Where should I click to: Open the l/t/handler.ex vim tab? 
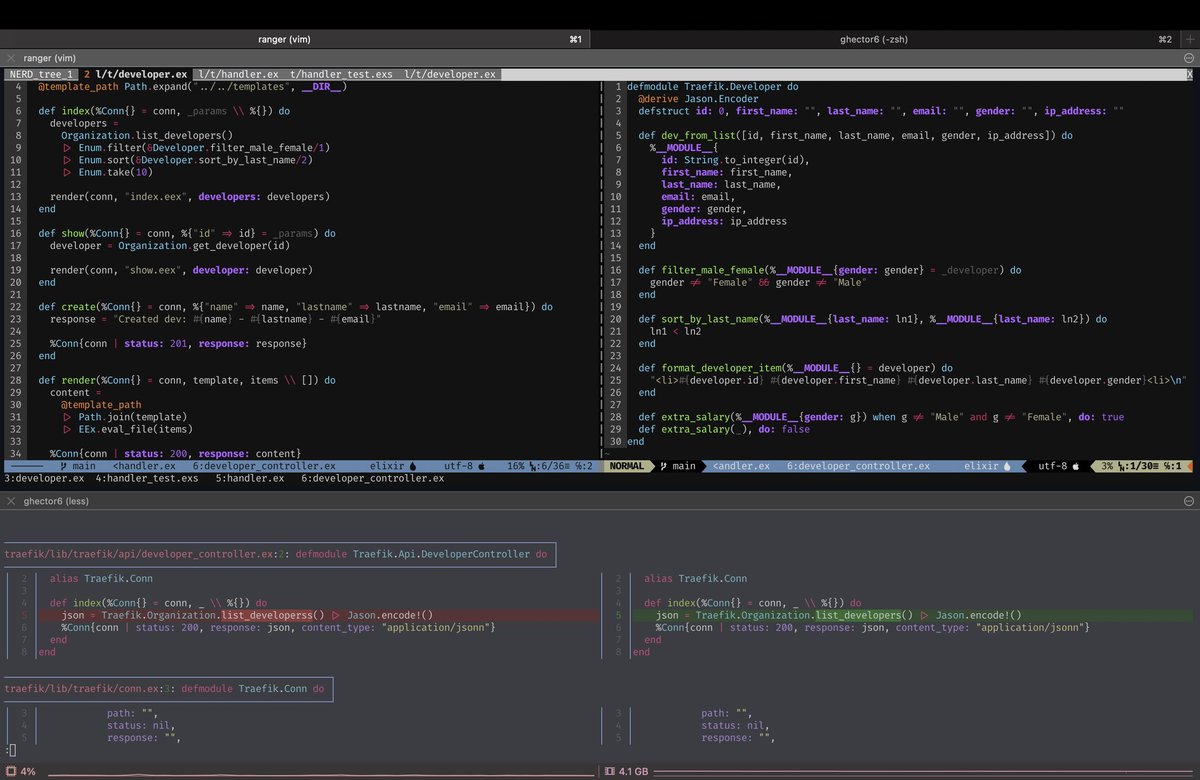point(238,74)
